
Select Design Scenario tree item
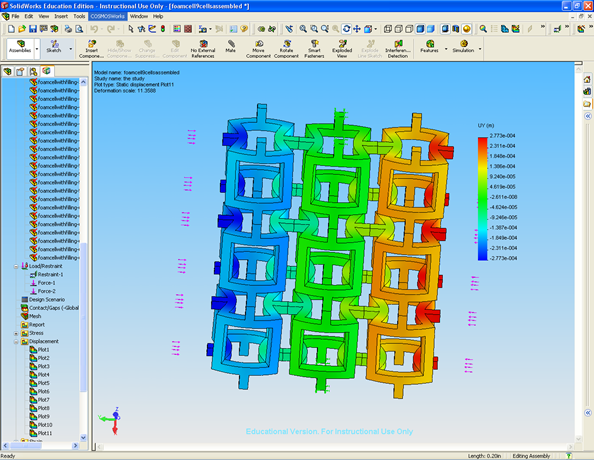(43, 299)
